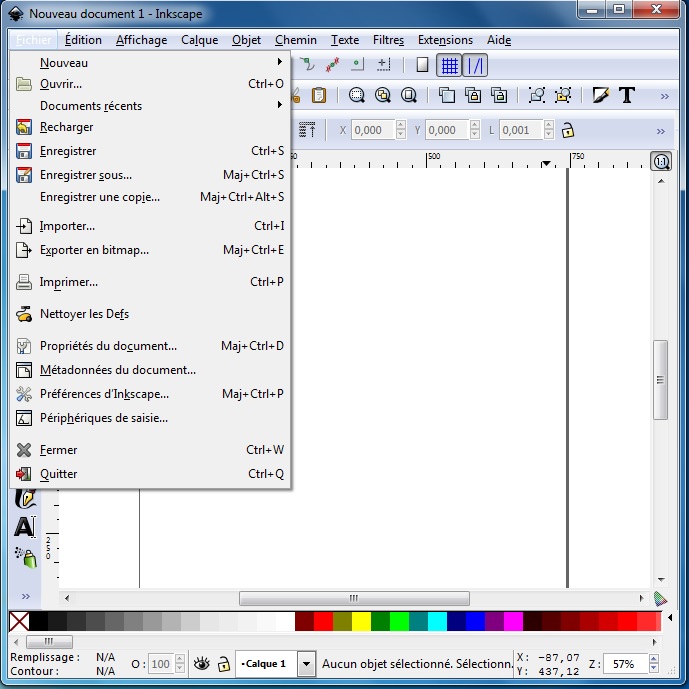Image resolution: width=689 pixels, height=689 pixels.
Task: Select Nettoyer les Defs entry
Action: (150, 314)
